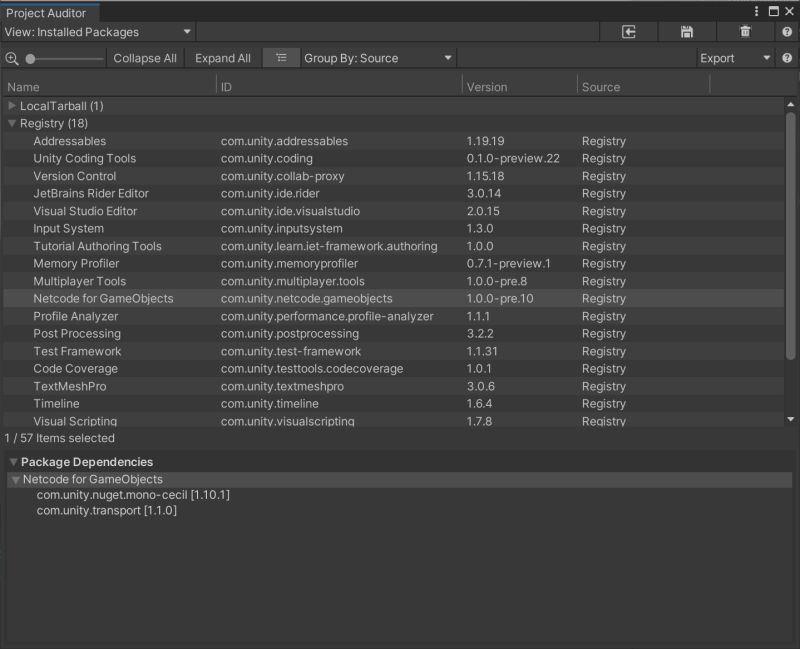This screenshot has height=649, width=800.
Task: Click the com.unity.ide.rider ID cell
Action: coord(270,193)
